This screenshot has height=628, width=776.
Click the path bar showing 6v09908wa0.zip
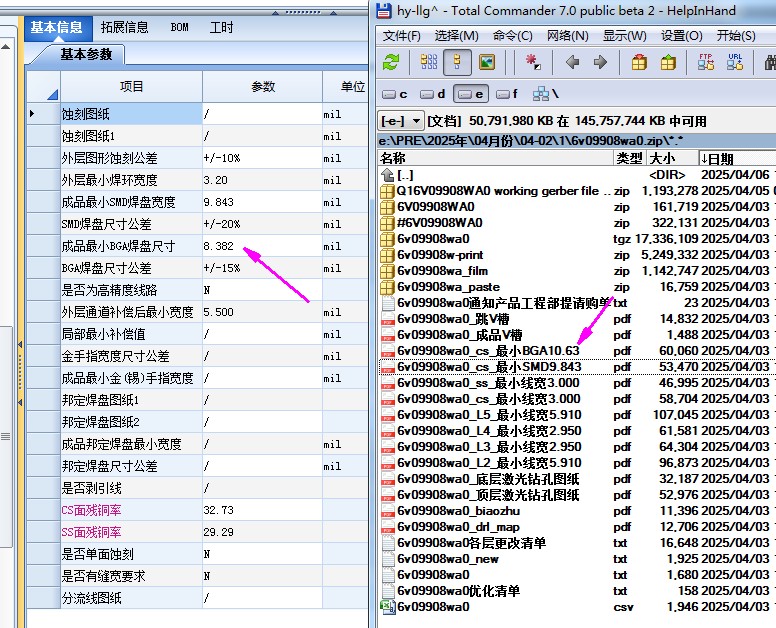577,141
